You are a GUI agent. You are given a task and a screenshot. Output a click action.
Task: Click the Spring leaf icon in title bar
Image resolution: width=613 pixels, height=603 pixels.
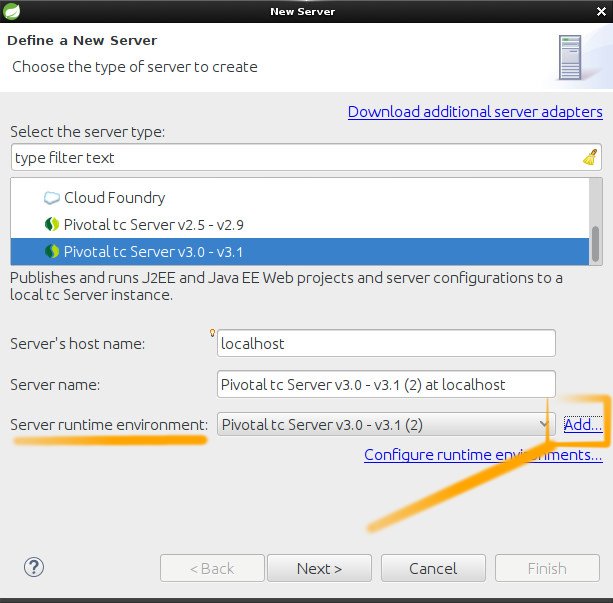[11, 11]
